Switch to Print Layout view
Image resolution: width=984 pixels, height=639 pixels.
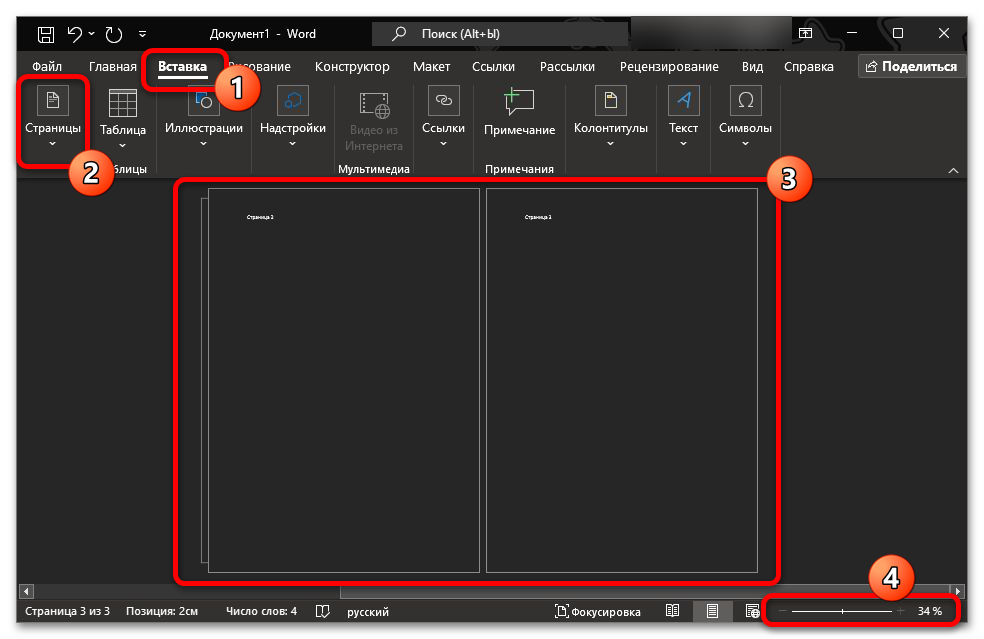pyautogui.click(x=712, y=611)
